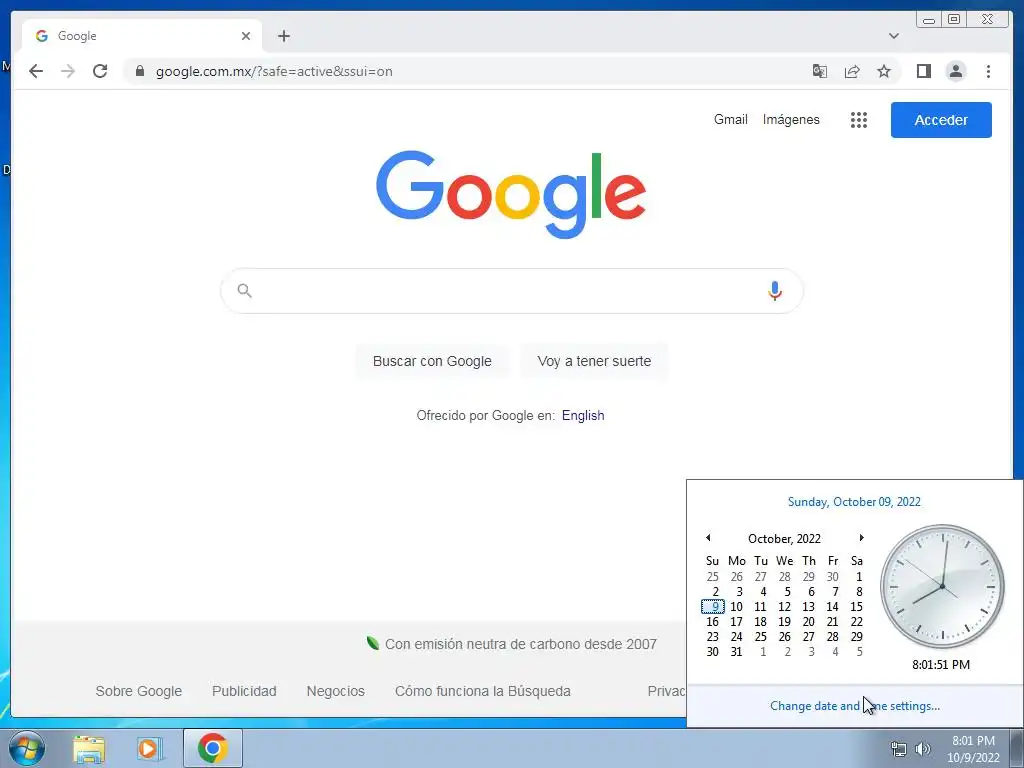Select October 9 in the calendar
Image resolution: width=1024 pixels, height=768 pixels.
[712, 607]
